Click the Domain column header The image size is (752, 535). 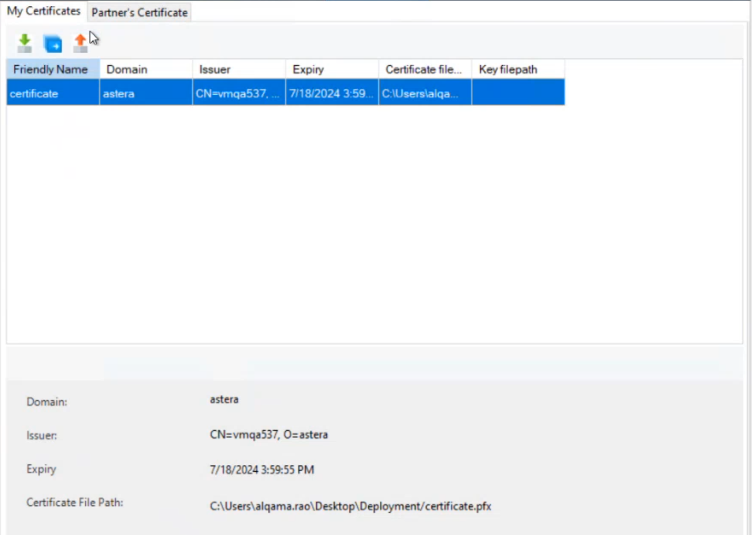(x=146, y=70)
